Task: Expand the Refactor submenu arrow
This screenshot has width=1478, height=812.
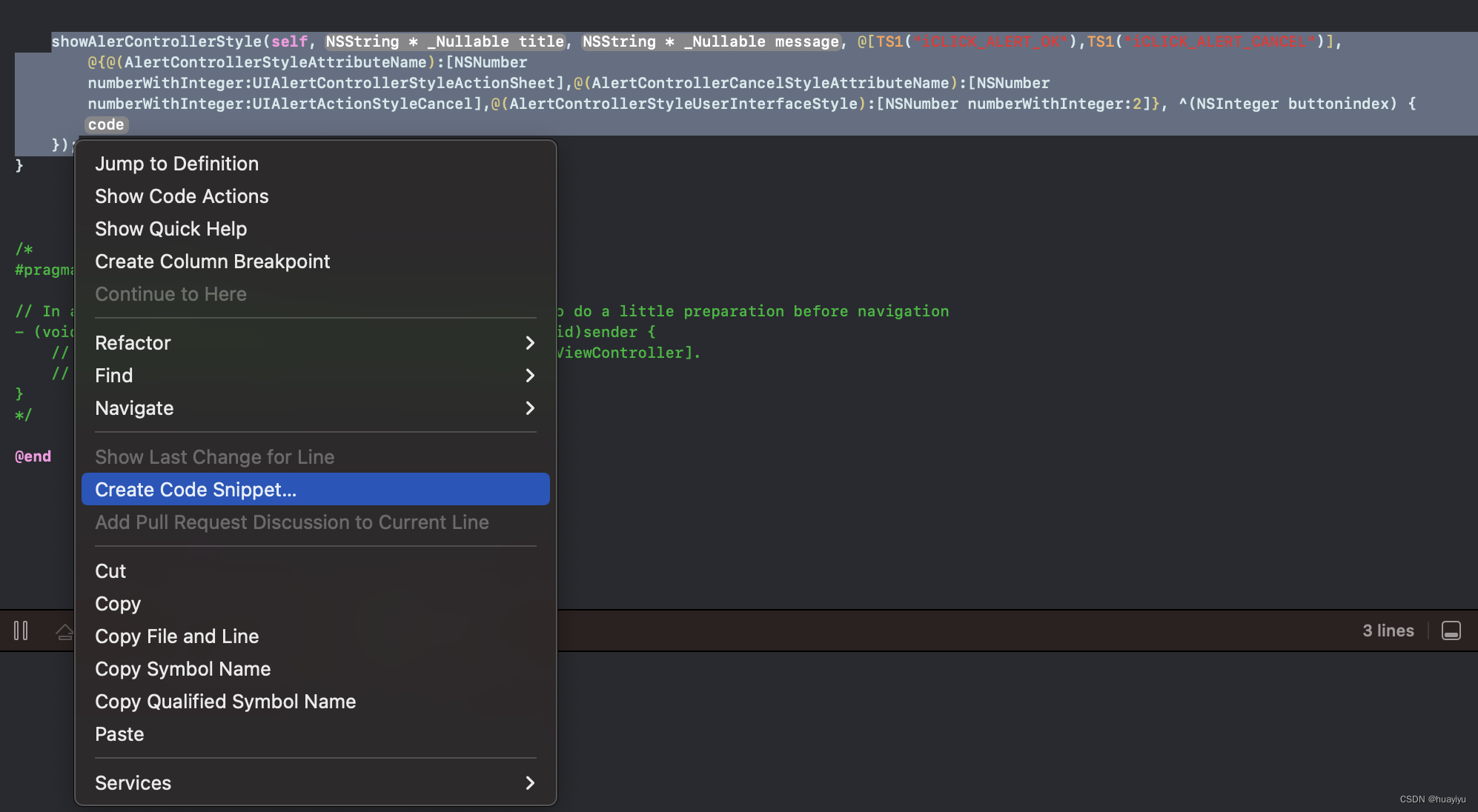Action: pyautogui.click(x=529, y=343)
